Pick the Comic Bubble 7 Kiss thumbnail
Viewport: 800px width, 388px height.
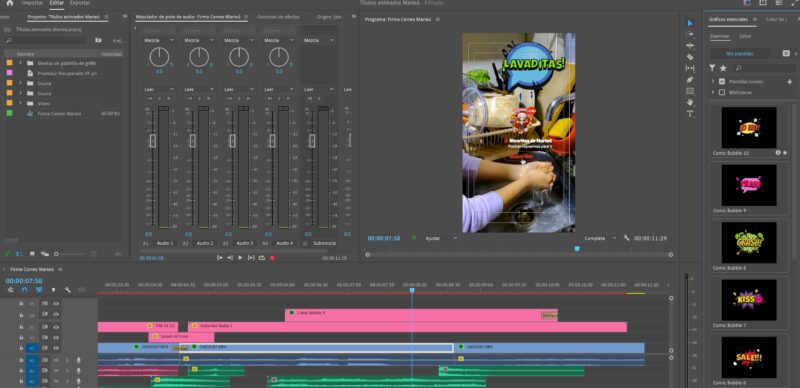pyautogui.click(x=748, y=300)
